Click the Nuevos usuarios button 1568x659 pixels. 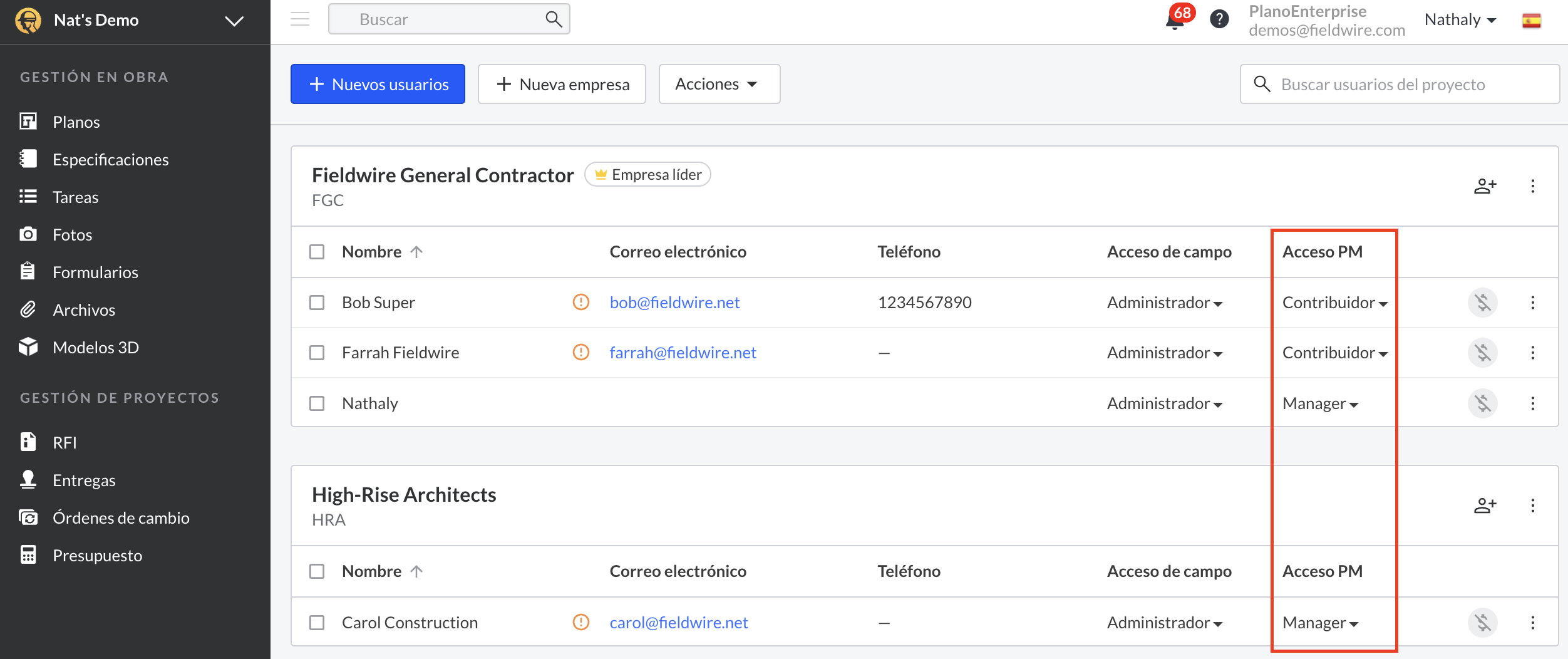[x=378, y=84]
